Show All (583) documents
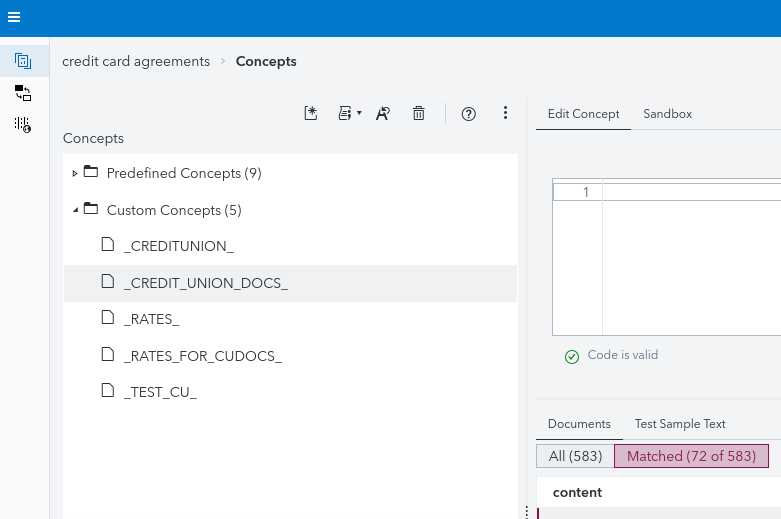Viewport: 781px width, 519px height. 575,456
